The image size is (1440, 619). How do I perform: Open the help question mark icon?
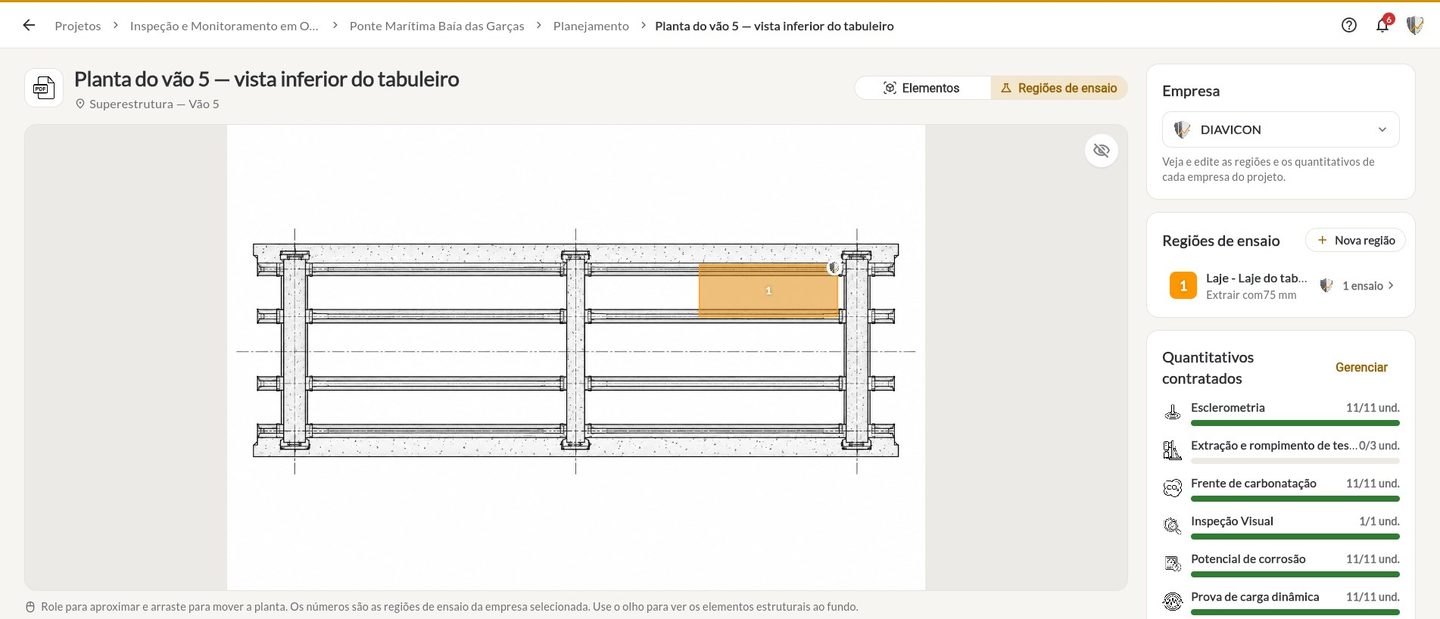[x=1349, y=25]
